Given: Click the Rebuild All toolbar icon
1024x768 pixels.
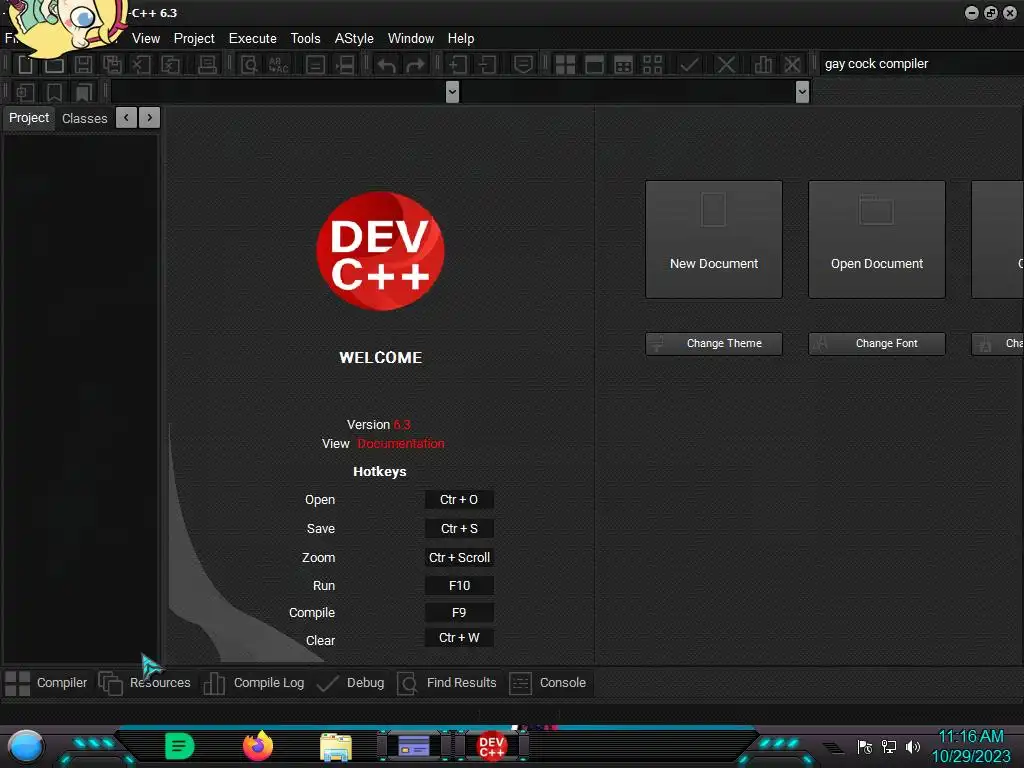Looking at the screenshot, I should click(x=652, y=65).
